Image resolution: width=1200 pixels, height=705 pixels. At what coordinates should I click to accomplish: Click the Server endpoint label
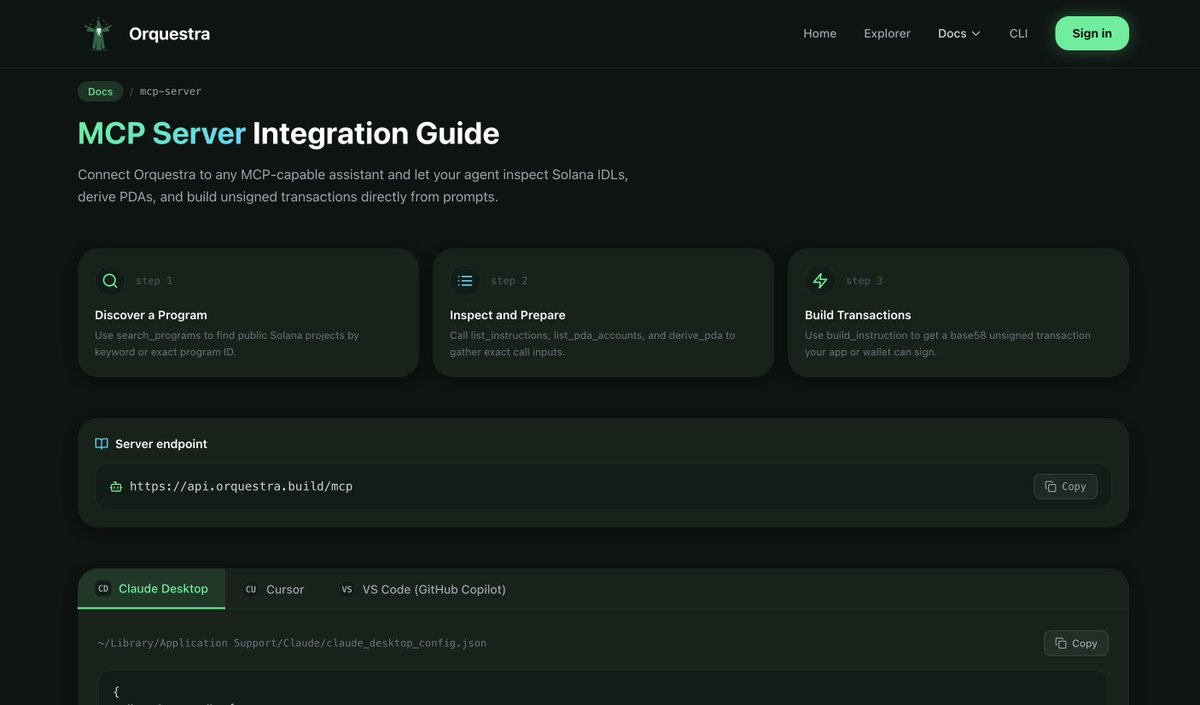coord(161,444)
